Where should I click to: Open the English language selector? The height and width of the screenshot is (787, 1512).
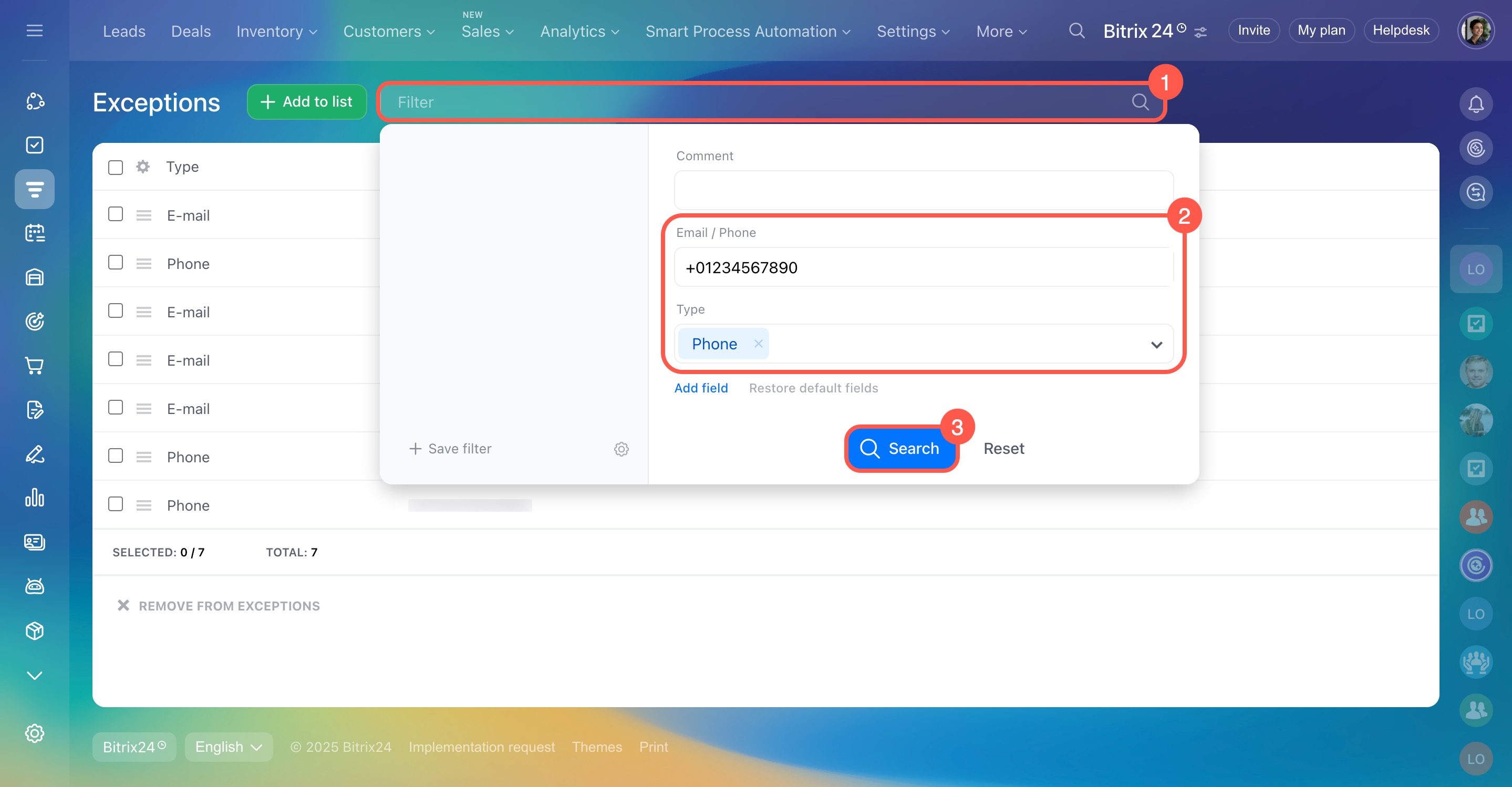(229, 747)
